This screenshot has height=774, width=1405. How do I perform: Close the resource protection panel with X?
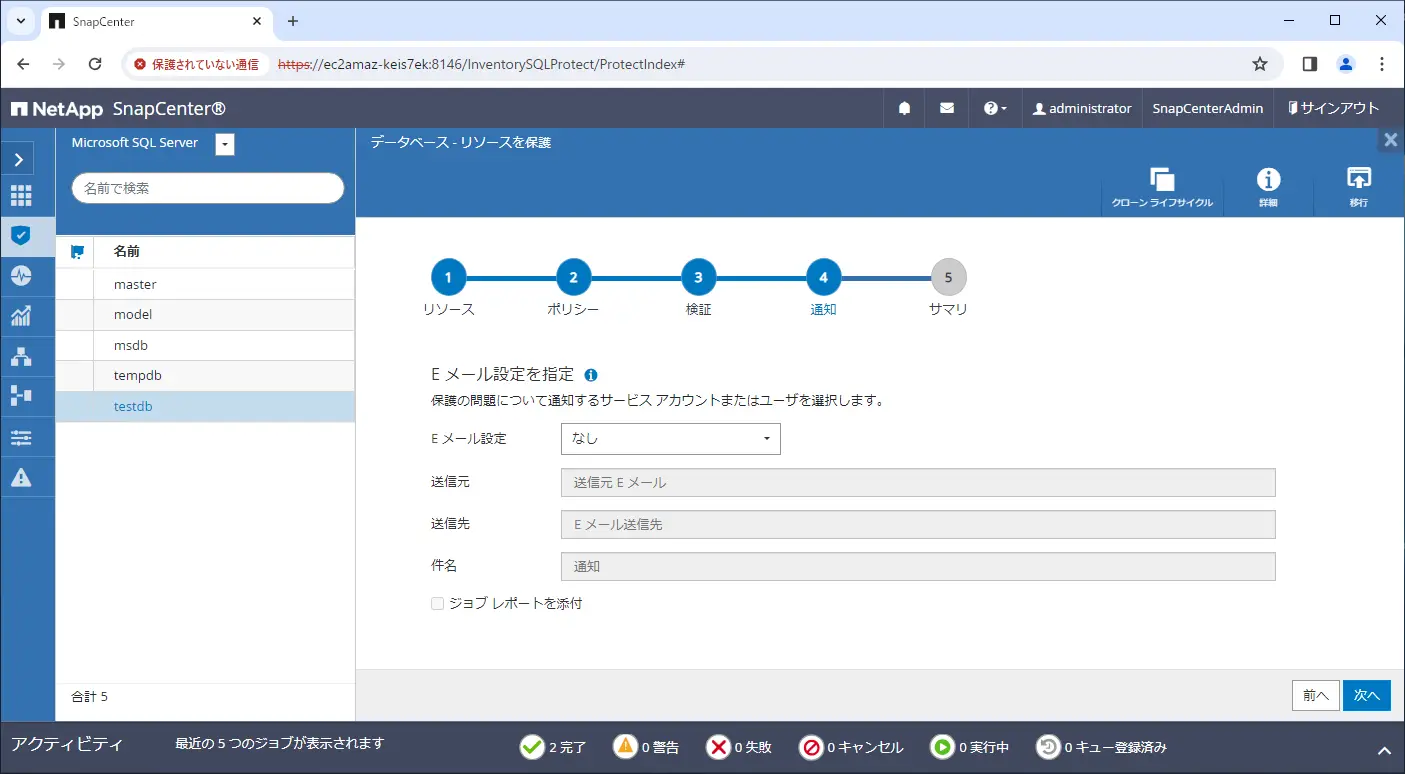[1390, 141]
